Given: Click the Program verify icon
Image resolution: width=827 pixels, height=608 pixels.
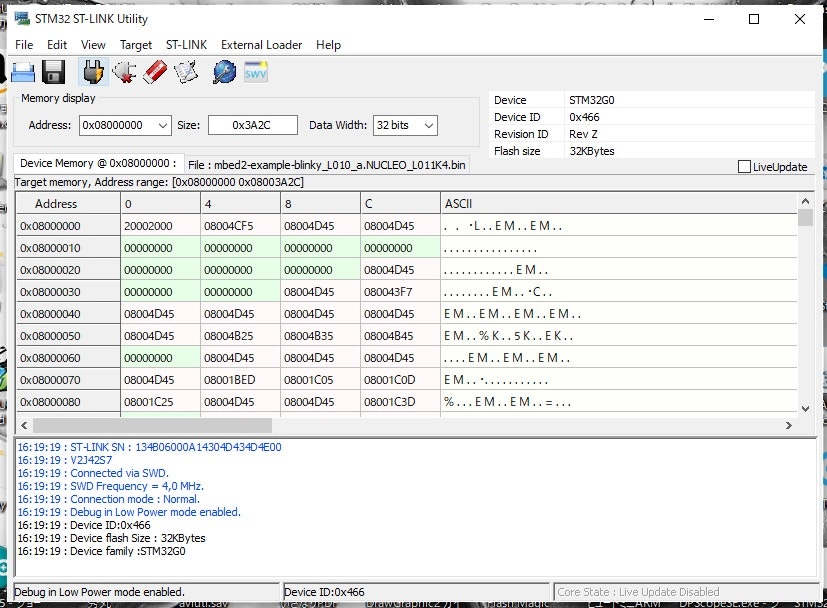Looking at the screenshot, I should pos(186,72).
